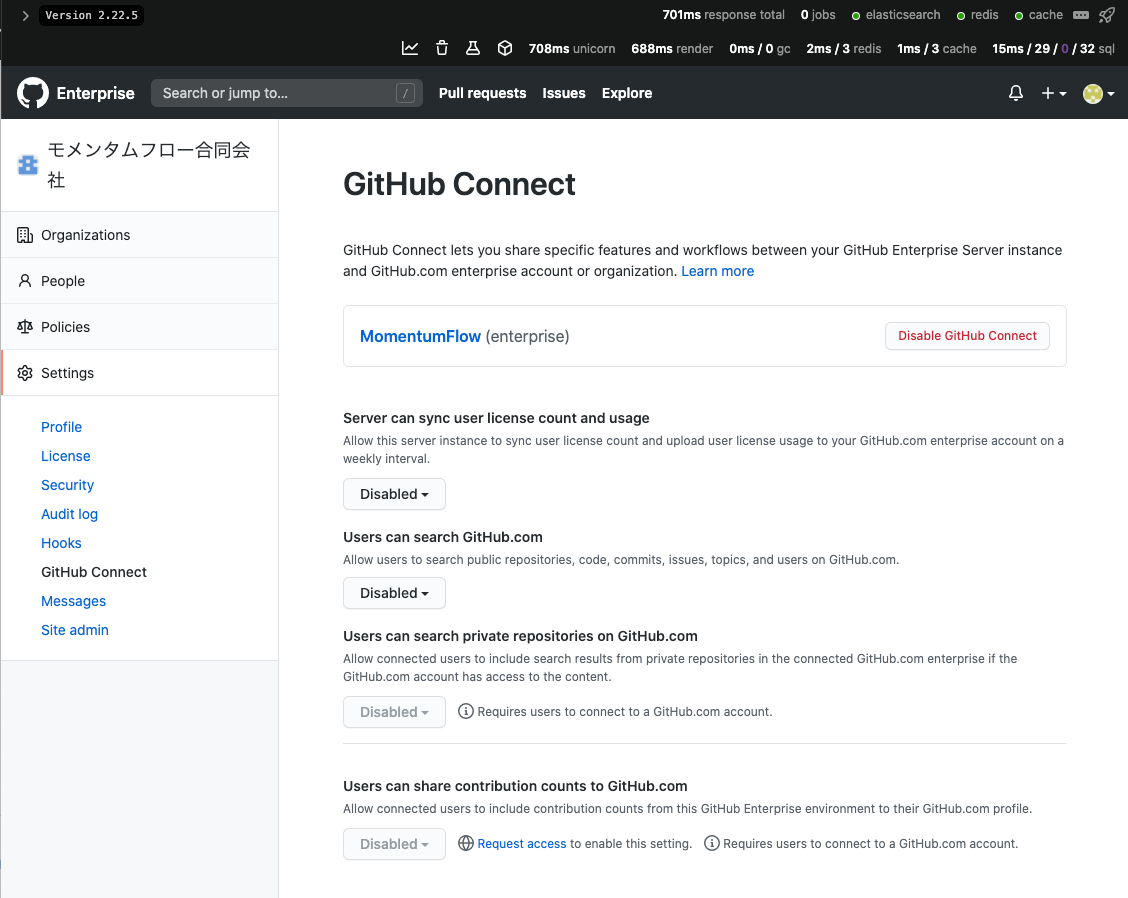
Task: Click the GitHub Enterprise logo
Action: tap(32, 93)
